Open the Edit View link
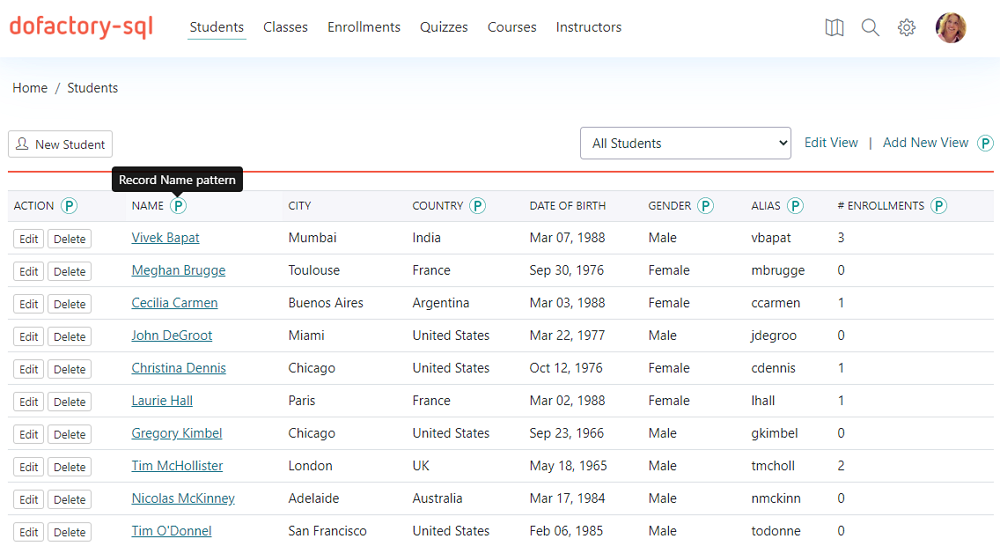Viewport: 1000px width, 546px height. click(x=831, y=143)
